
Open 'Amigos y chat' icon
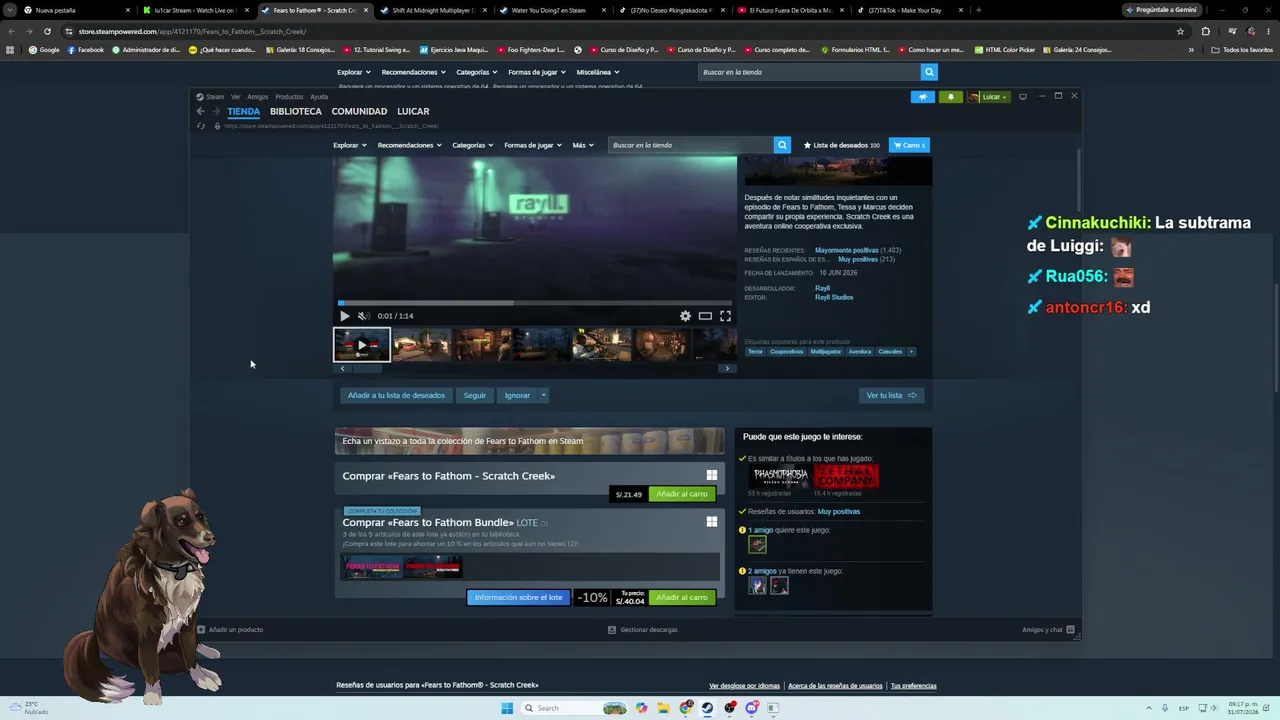point(1070,630)
